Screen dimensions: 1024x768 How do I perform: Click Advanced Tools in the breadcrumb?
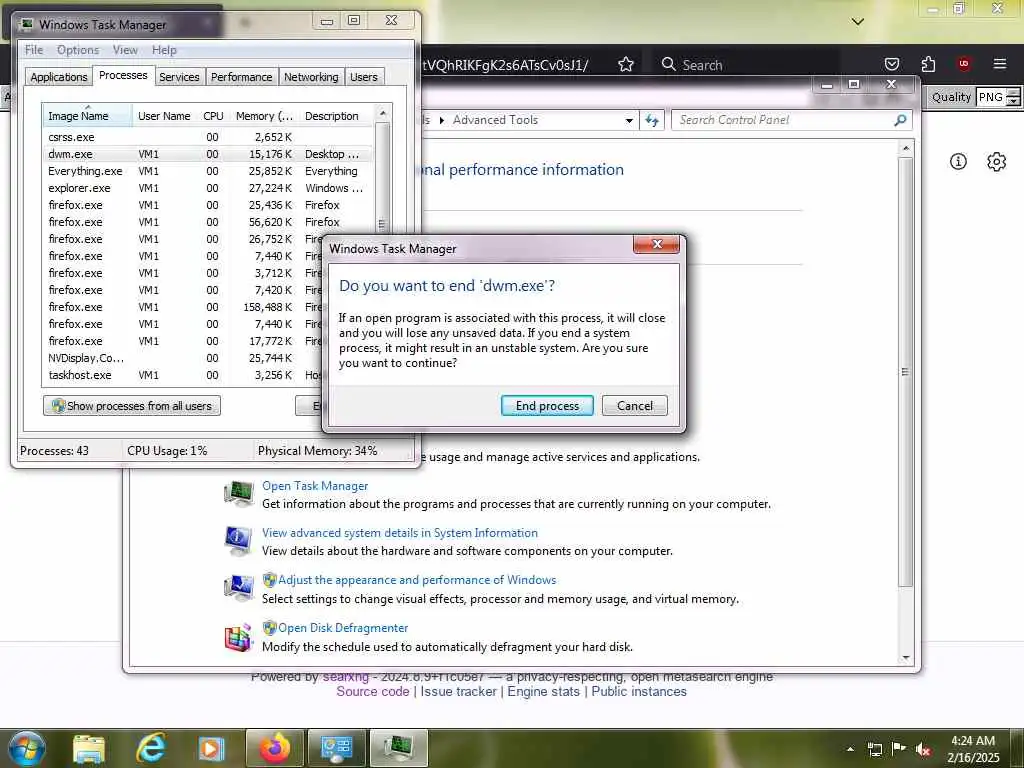[495, 120]
